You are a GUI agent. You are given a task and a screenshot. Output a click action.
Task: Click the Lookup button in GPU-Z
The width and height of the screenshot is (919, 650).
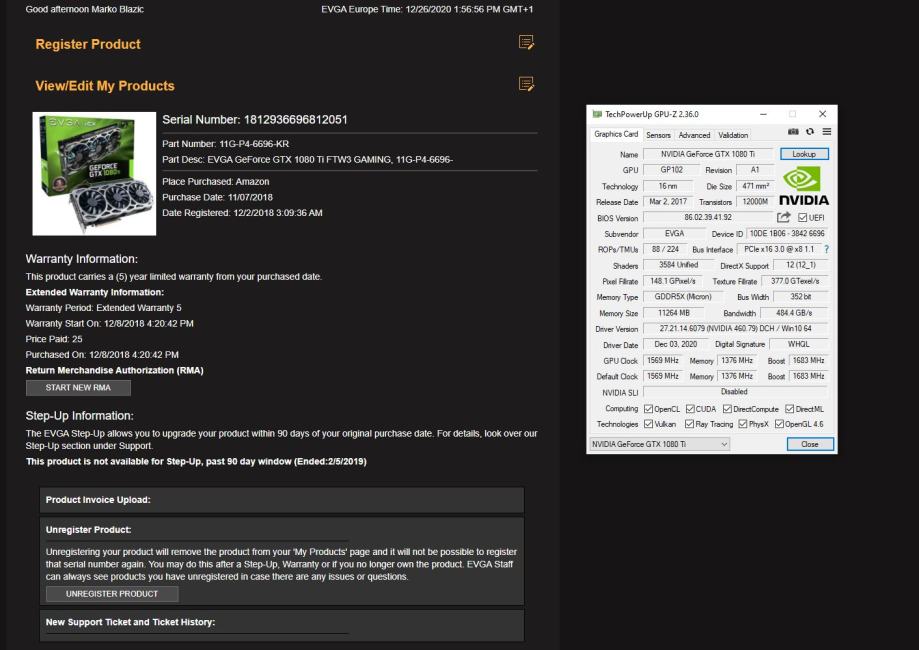804,154
